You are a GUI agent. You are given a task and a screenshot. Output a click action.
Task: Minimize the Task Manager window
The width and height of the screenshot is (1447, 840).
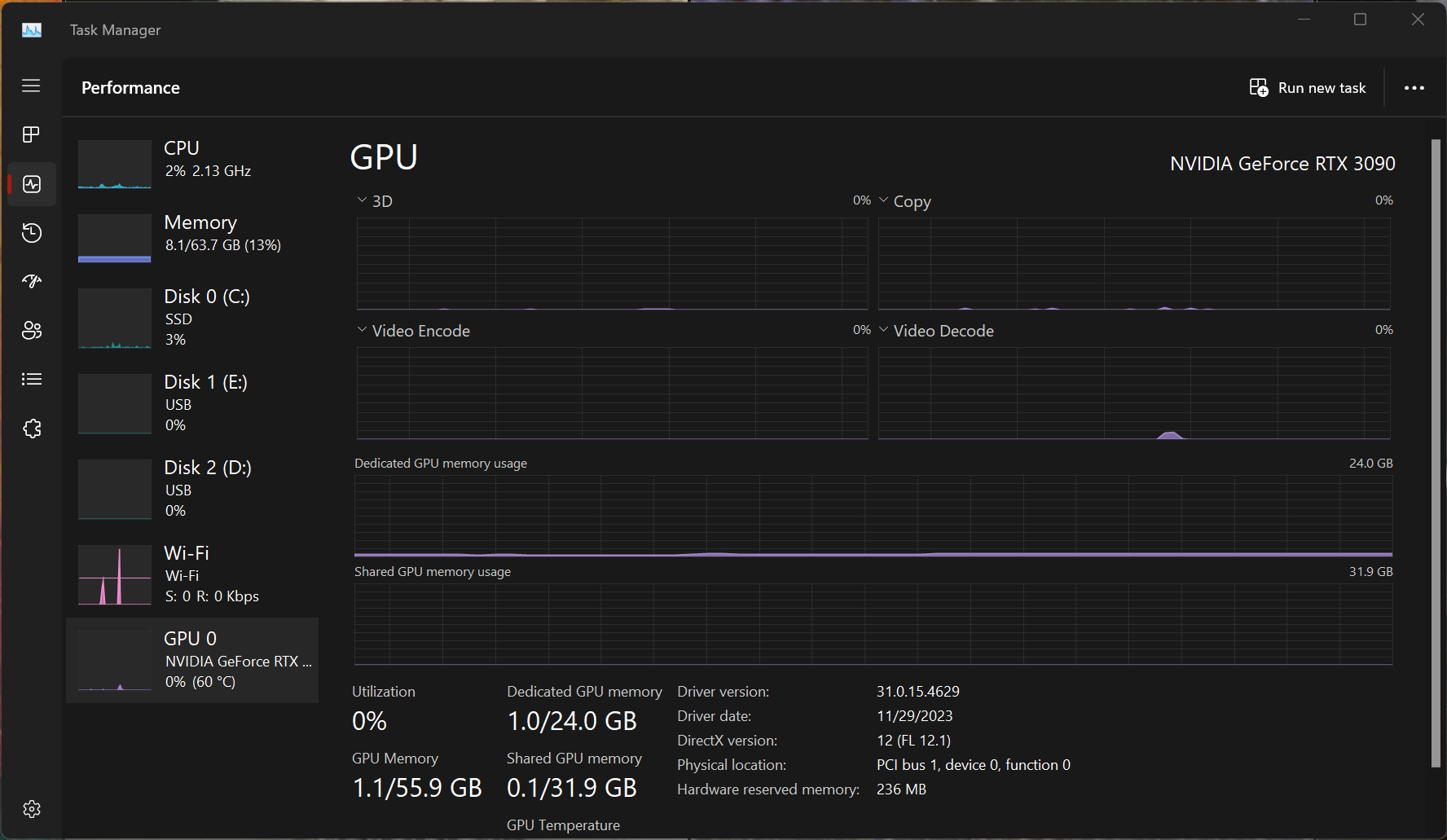[1304, 20]
